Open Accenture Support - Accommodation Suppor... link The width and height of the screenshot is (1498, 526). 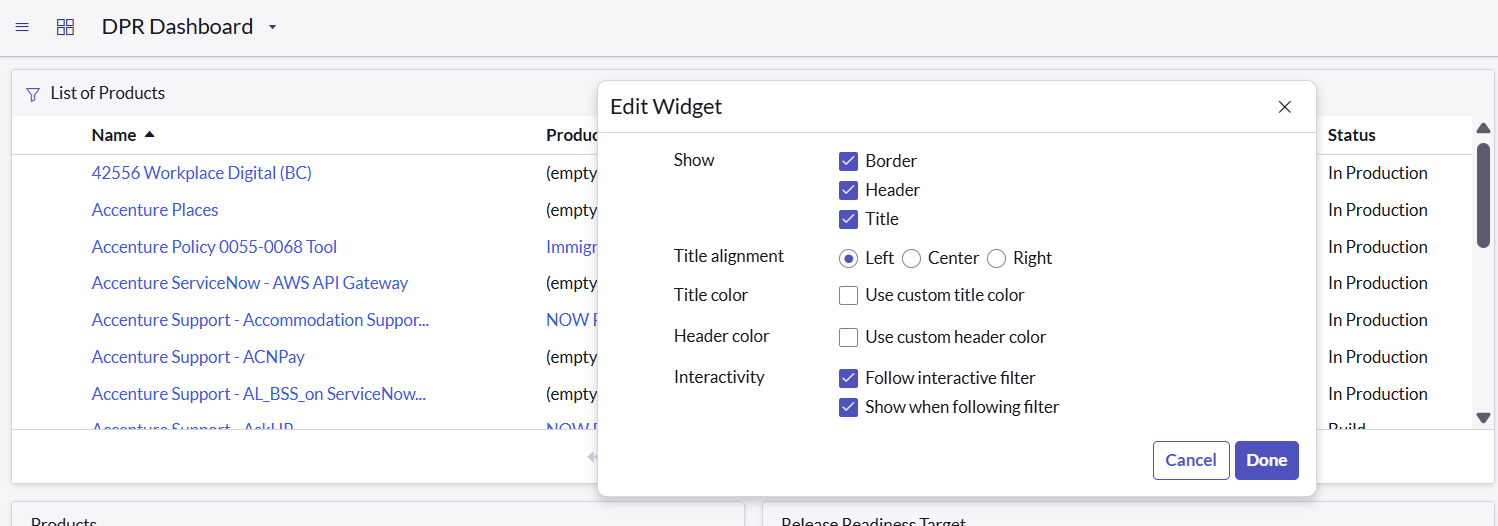tap(260, 320)
